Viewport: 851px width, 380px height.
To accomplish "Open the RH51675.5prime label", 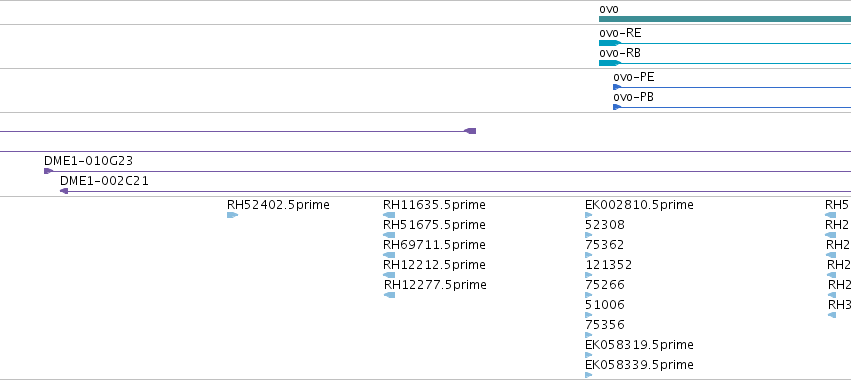I will point(434,225).
